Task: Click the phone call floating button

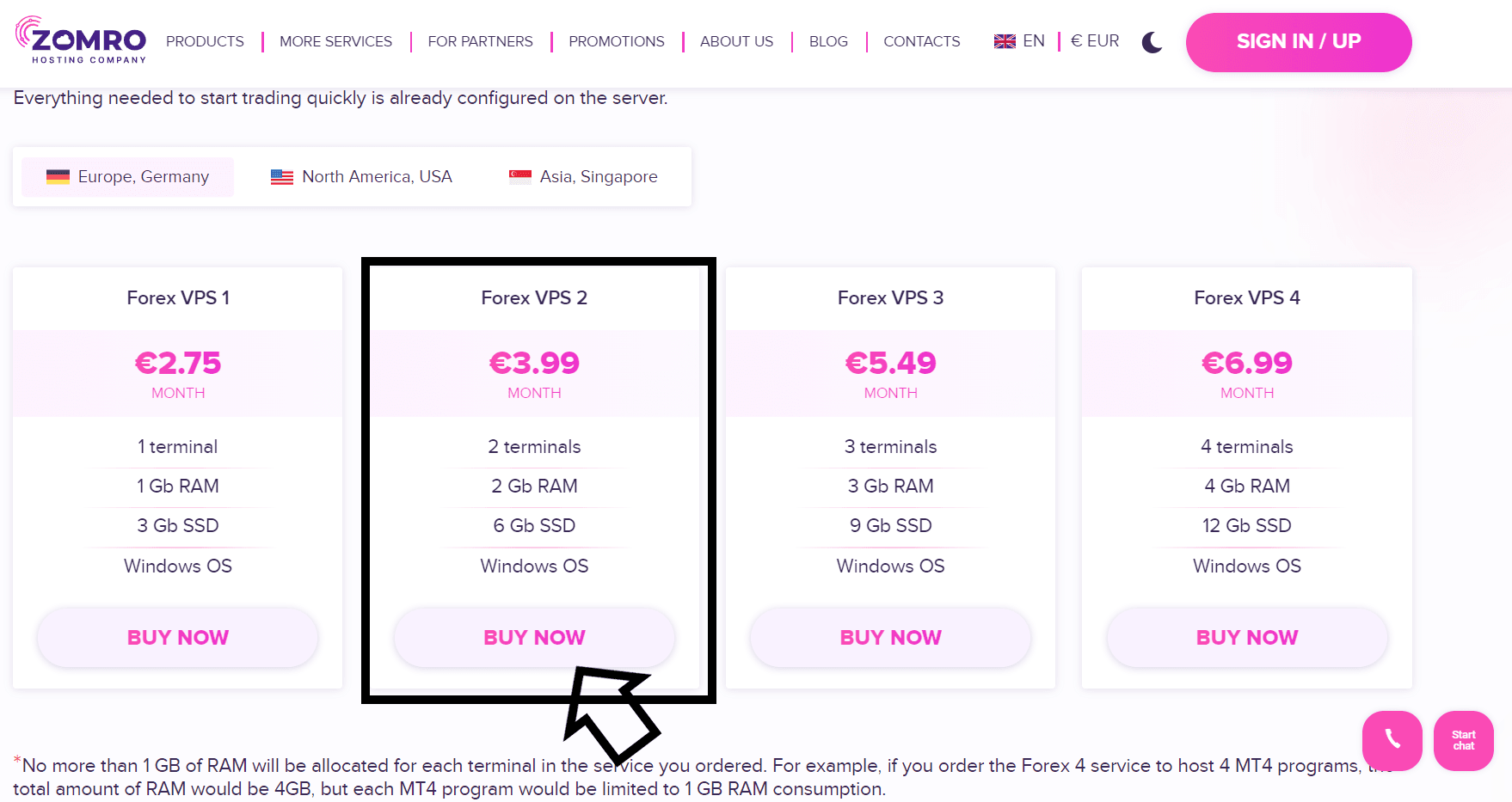Action: (1392, 740)
